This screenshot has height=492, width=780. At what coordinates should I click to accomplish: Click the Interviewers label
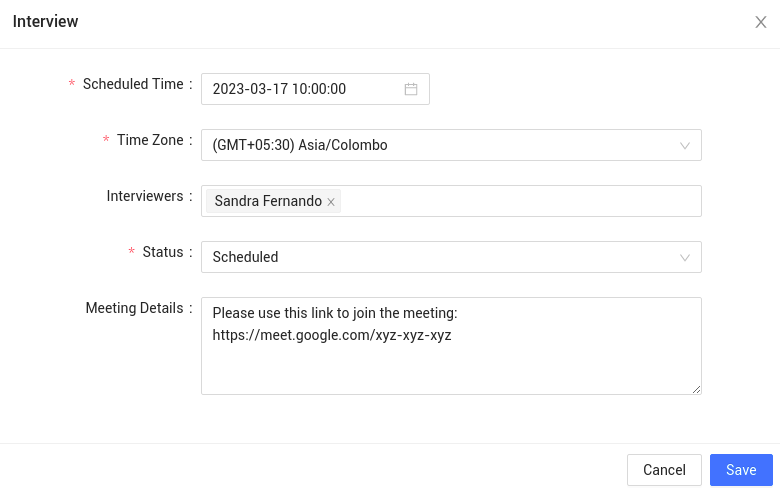click(x=145, y=196)
